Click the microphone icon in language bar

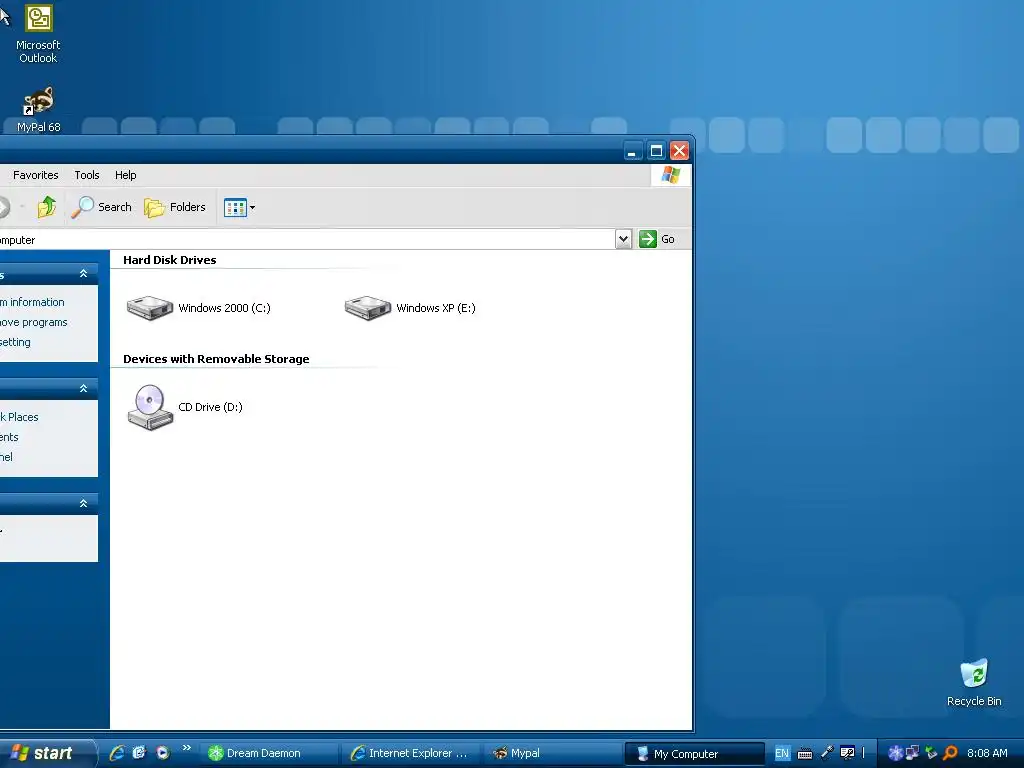point(827,753)
